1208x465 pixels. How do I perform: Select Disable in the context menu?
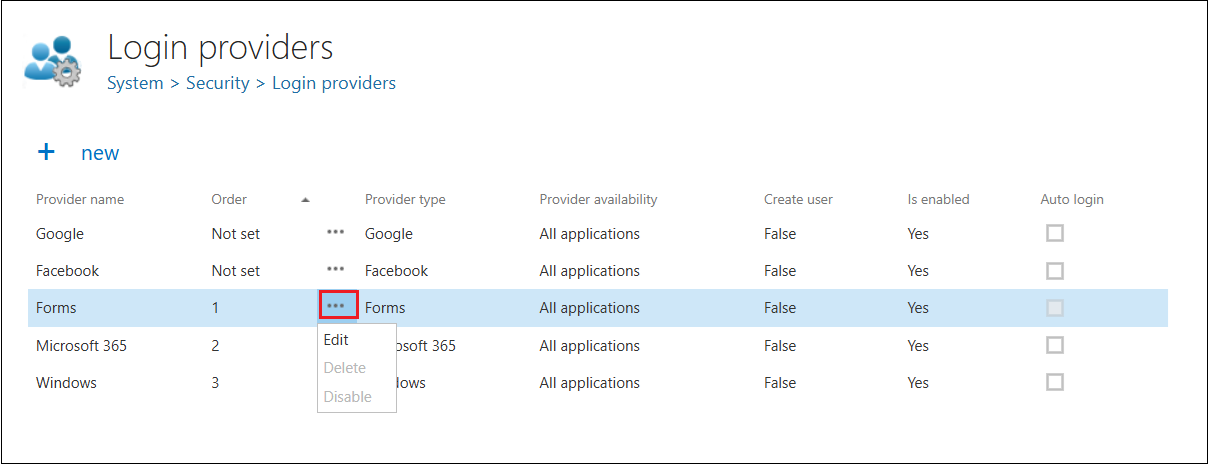348,397
